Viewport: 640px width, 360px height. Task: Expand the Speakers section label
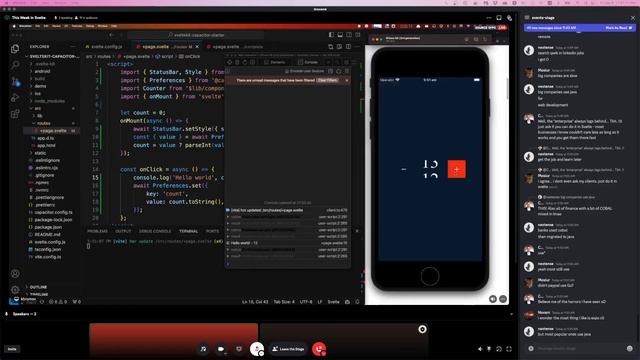24,314
